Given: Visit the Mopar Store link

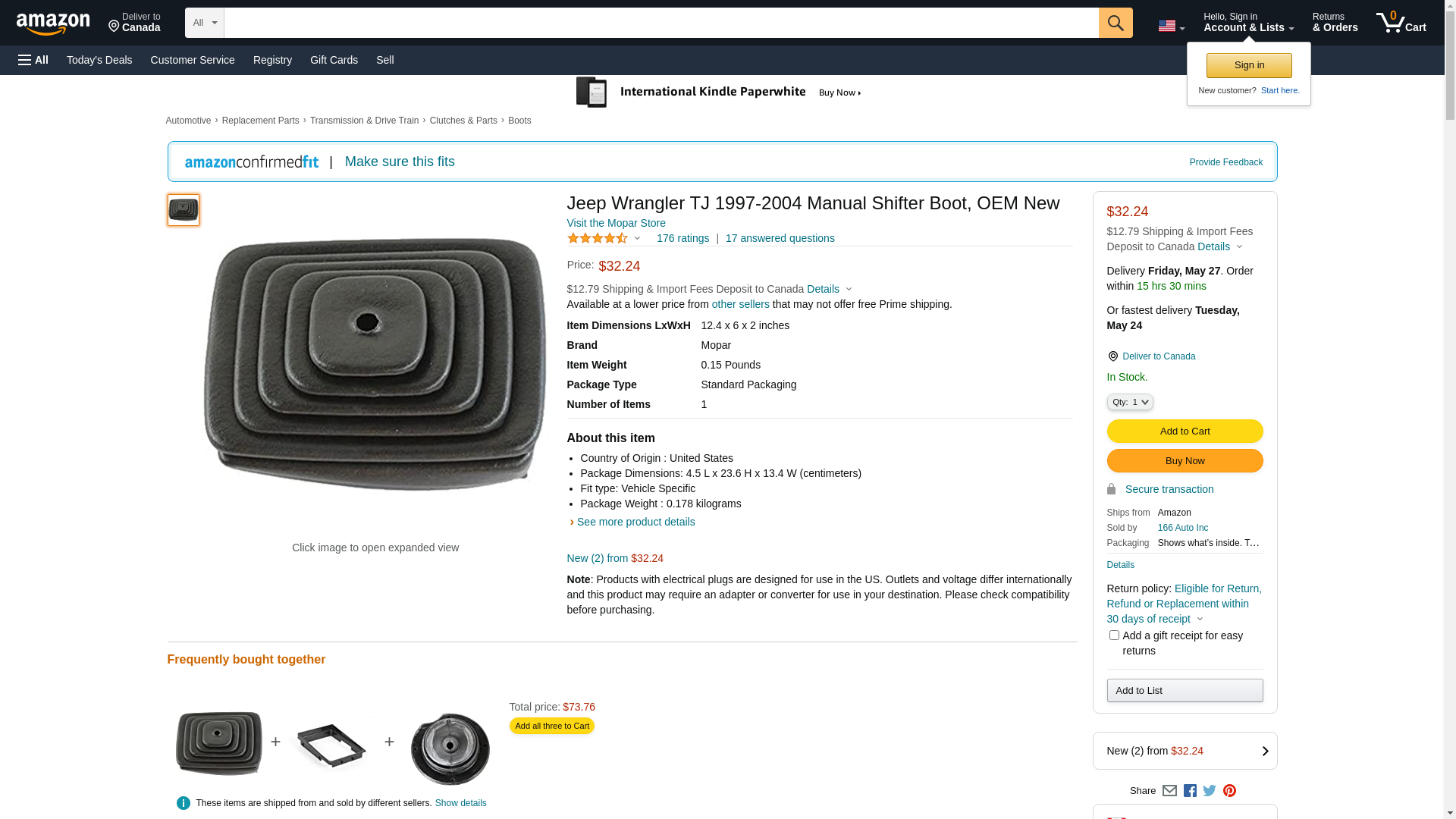Looking at the screenshot, I should (x=616, y=223).
